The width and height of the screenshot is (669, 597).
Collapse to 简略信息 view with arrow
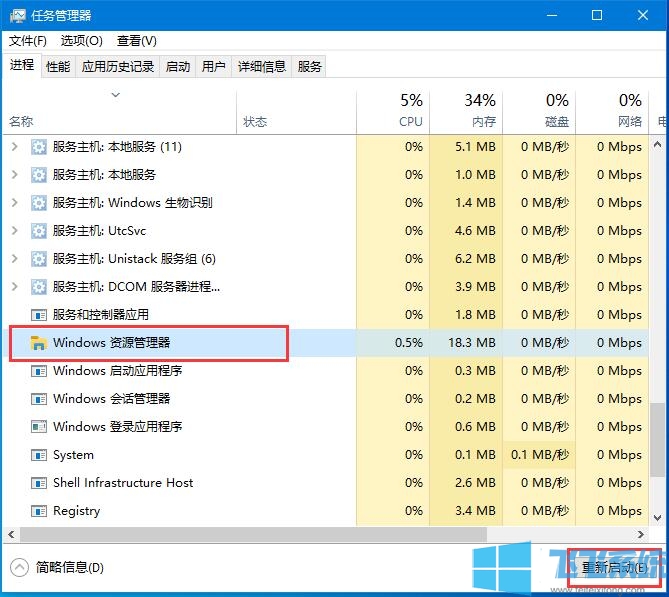pyautogui.click(x=19, y=567)
